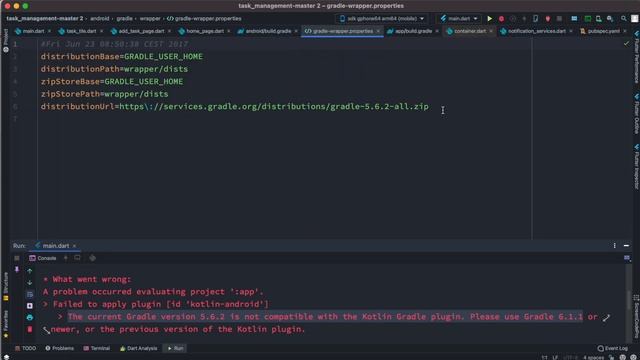Start debugging with the red bug icon
This screenshot has width=640, height=360.
pos(501,18)
